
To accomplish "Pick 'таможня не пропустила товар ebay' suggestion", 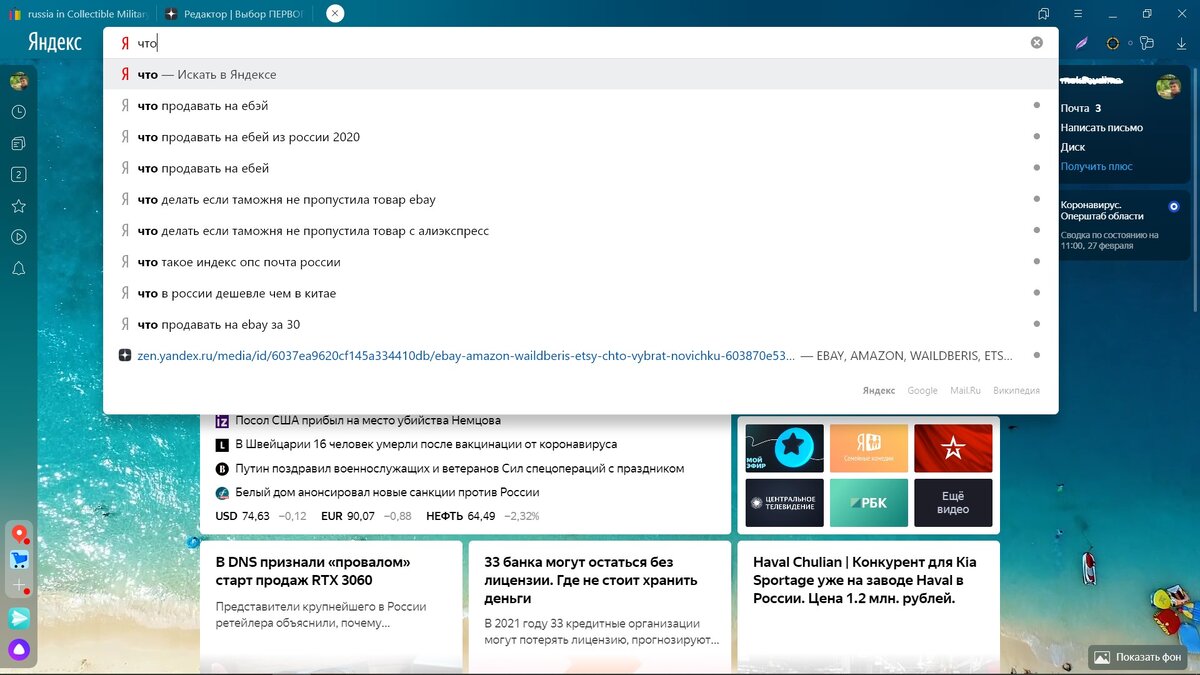I will coord(580,199).
